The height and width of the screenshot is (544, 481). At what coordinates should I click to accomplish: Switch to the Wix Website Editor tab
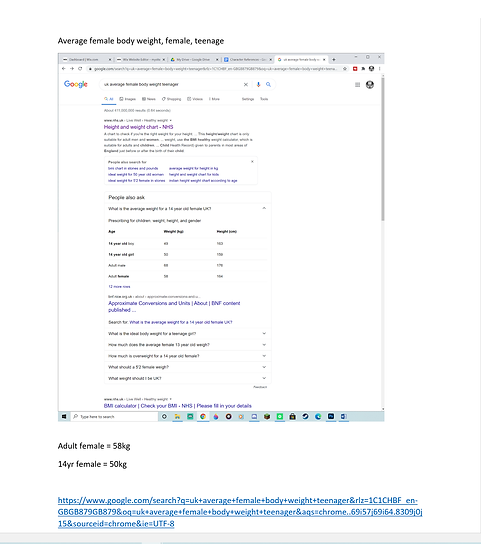[x=141, y=60]
